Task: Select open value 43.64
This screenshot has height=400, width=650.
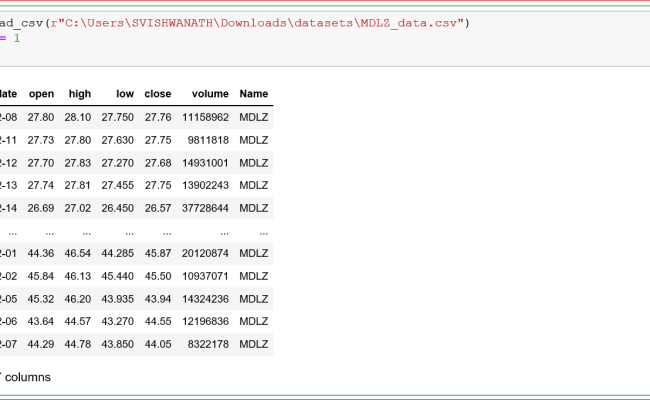Action: 41,321
